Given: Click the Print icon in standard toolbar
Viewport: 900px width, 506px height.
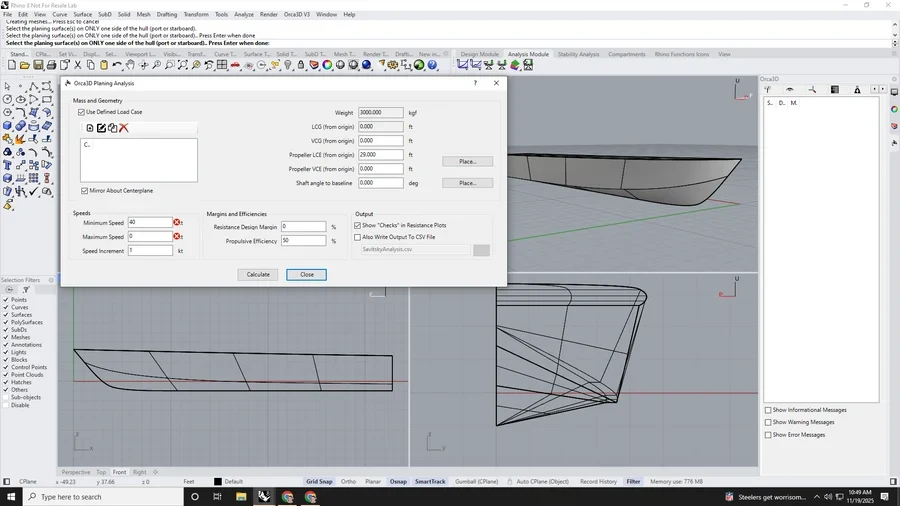Looking at the screenshot, I should pos(51,65).
